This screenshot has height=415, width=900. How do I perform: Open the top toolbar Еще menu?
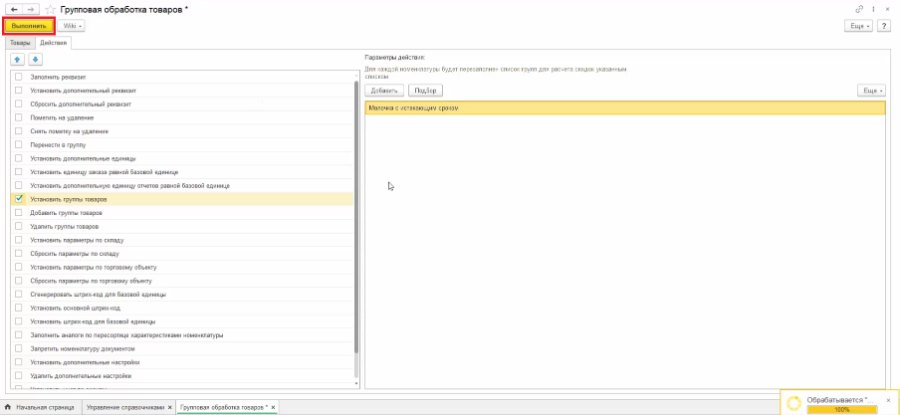(859, 26)
